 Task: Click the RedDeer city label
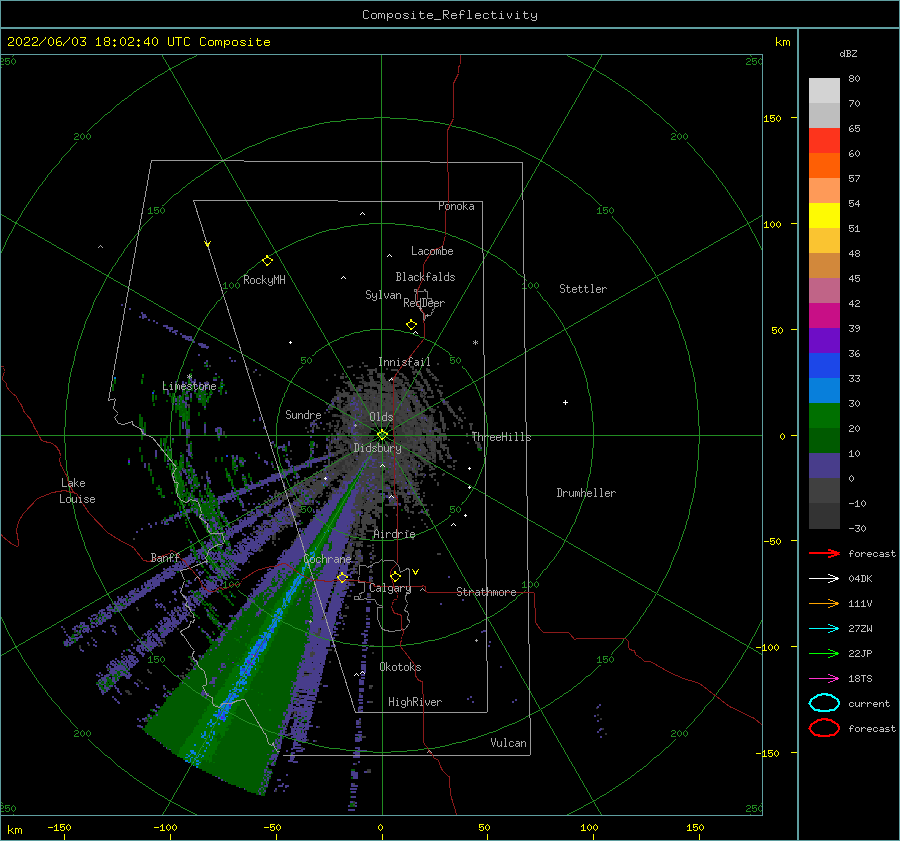coord(424,303)
